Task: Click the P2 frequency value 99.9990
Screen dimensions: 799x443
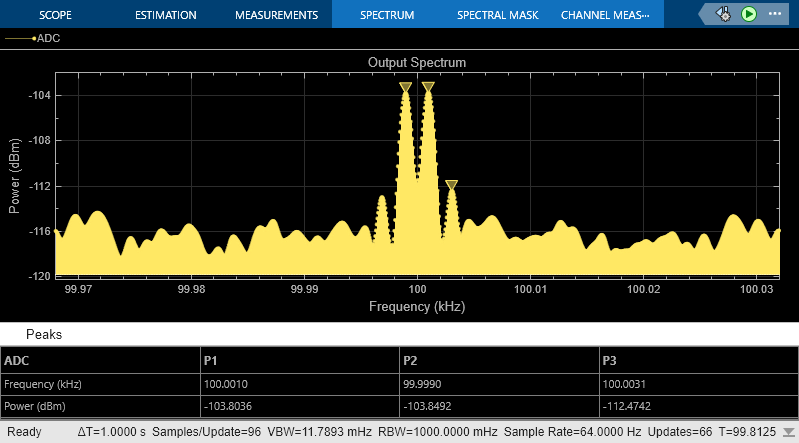Action: coord(424,383)
